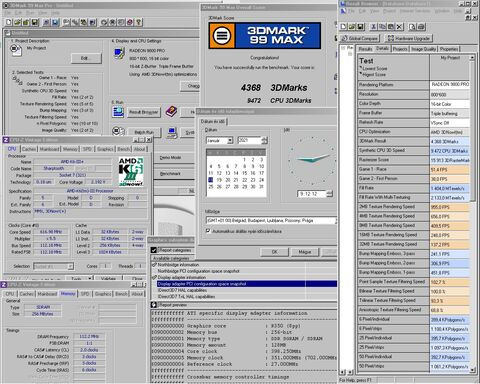Click Open folder icon in Result Browser toolbar

(x=352, y=27)
